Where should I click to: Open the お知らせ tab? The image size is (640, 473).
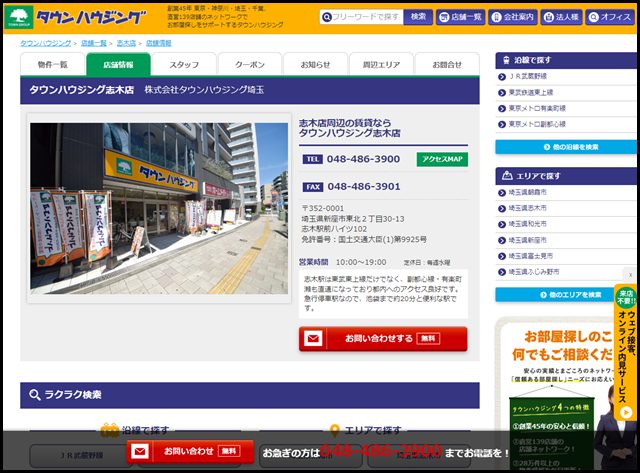[x=316, y=64]
